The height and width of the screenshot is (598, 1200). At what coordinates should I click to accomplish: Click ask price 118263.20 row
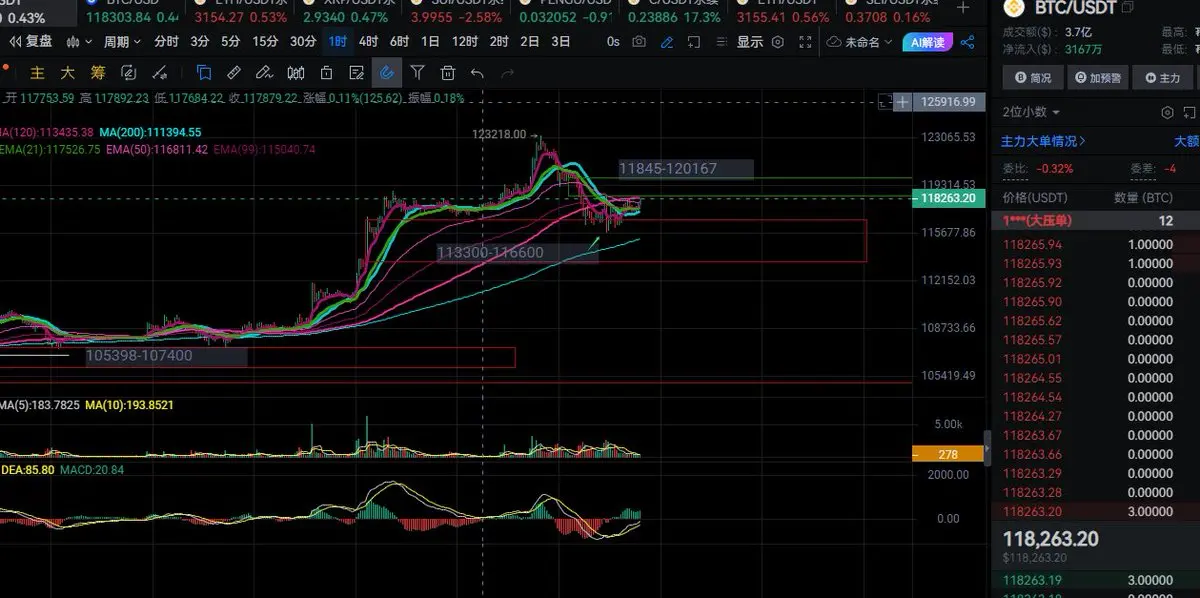point(1096,511)
